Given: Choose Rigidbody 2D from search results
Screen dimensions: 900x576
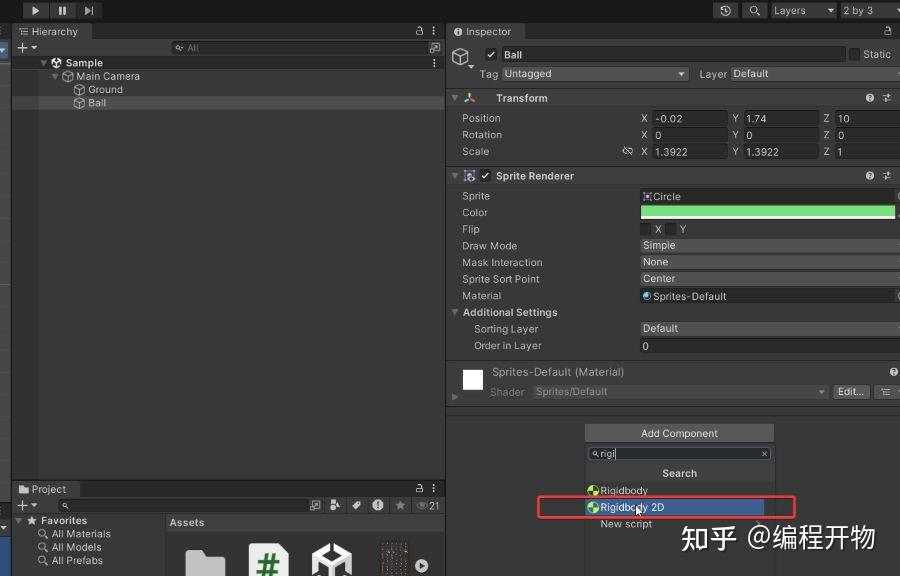Looking at the screenshot, I should pos(674,507).
